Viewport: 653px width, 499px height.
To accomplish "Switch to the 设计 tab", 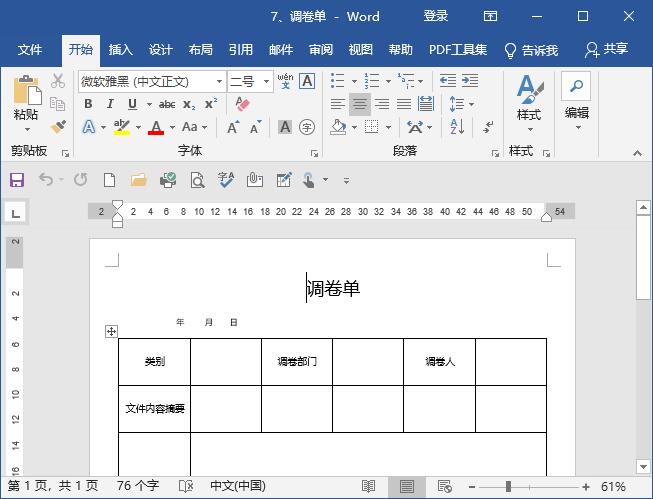I will [x=160, y=50].
